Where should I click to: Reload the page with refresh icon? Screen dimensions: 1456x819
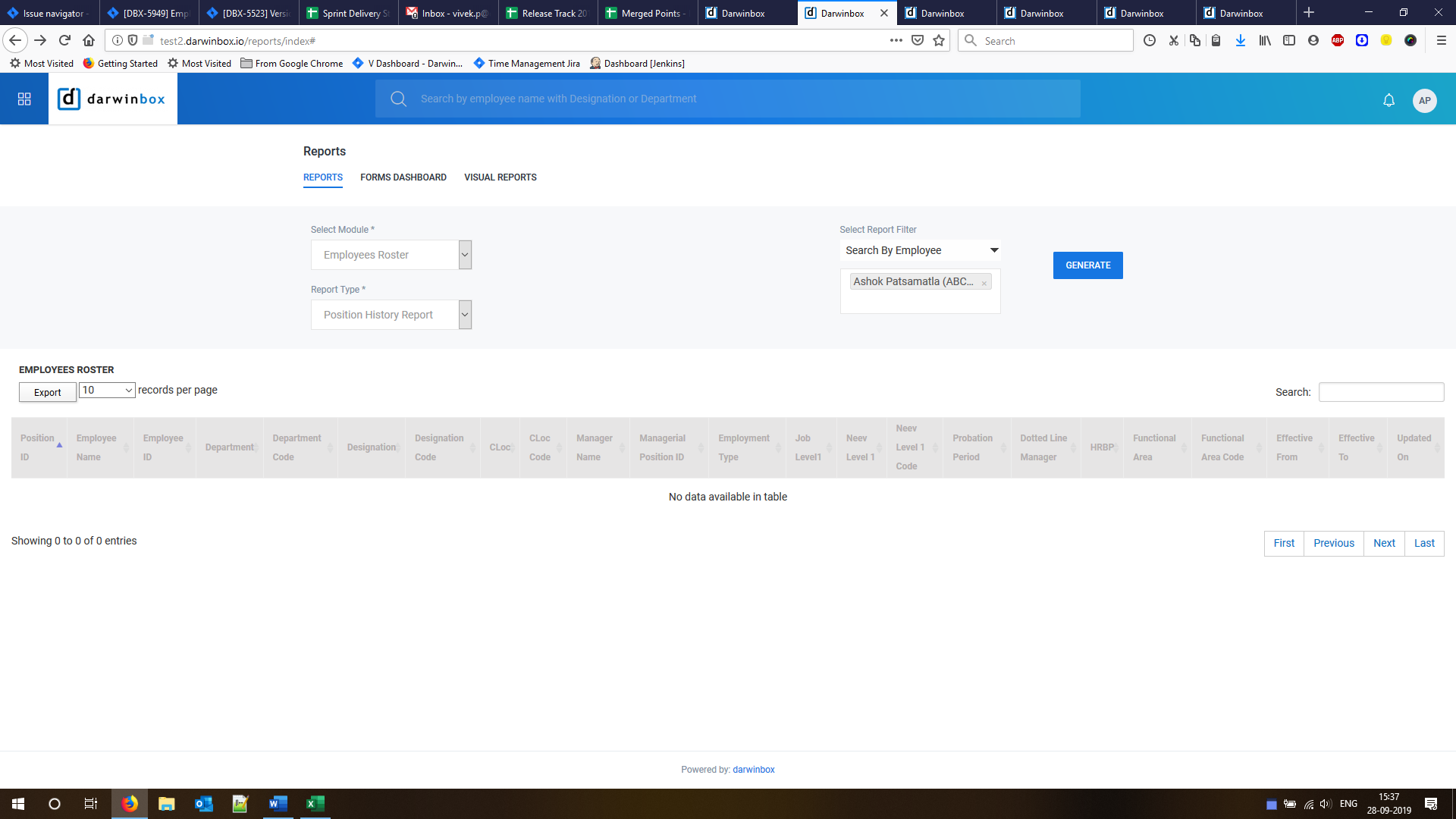tap(64, 41)
